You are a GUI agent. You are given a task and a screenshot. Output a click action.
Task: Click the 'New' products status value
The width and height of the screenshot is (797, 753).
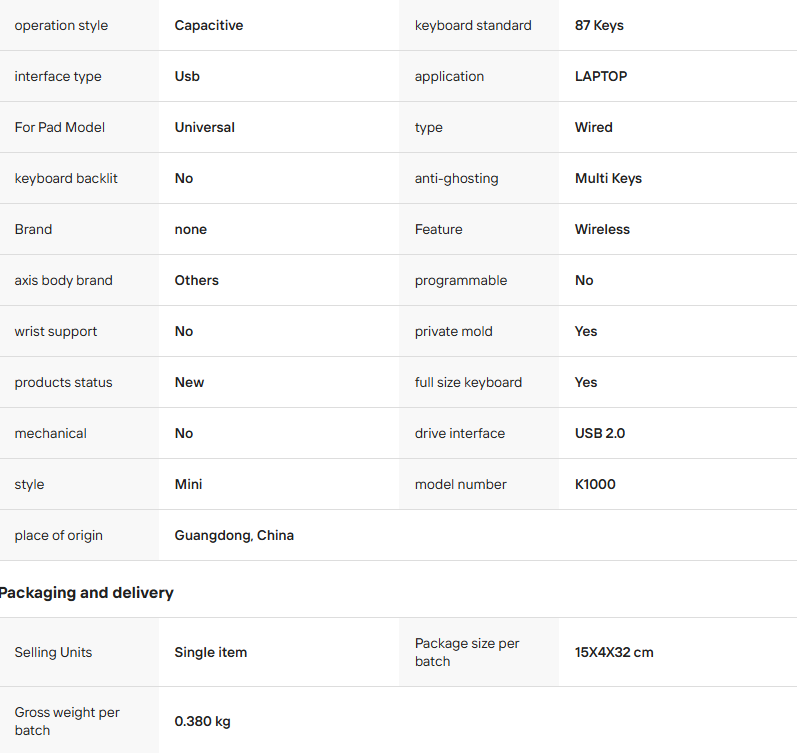click(189, 382)
